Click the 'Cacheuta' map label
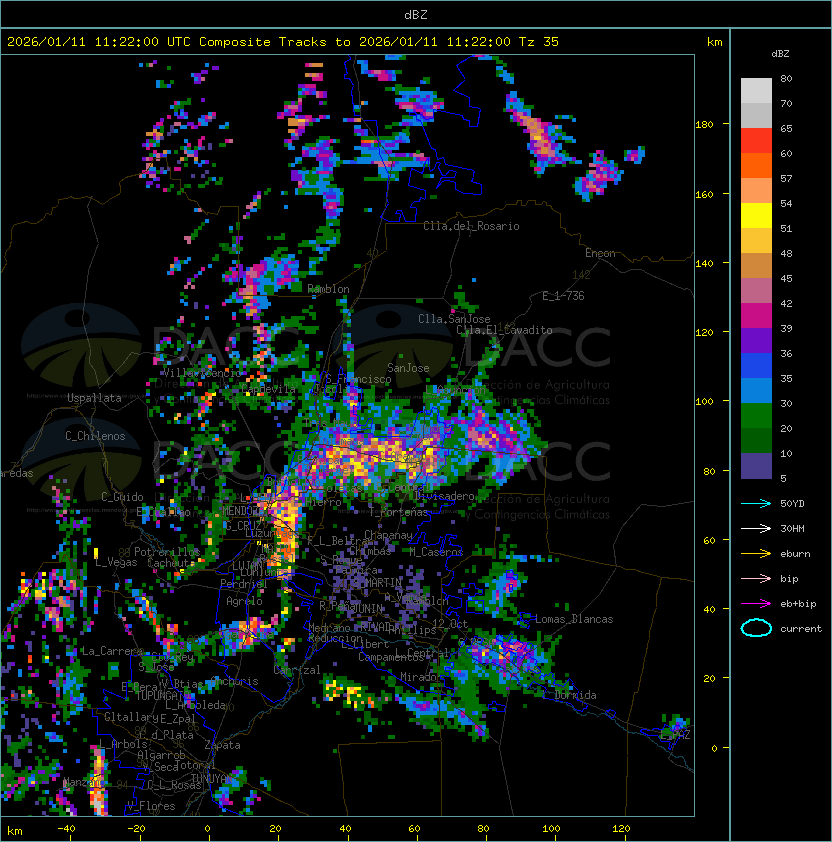The width and height of the screenshot is (832, 842). click(x=171, y=563)
